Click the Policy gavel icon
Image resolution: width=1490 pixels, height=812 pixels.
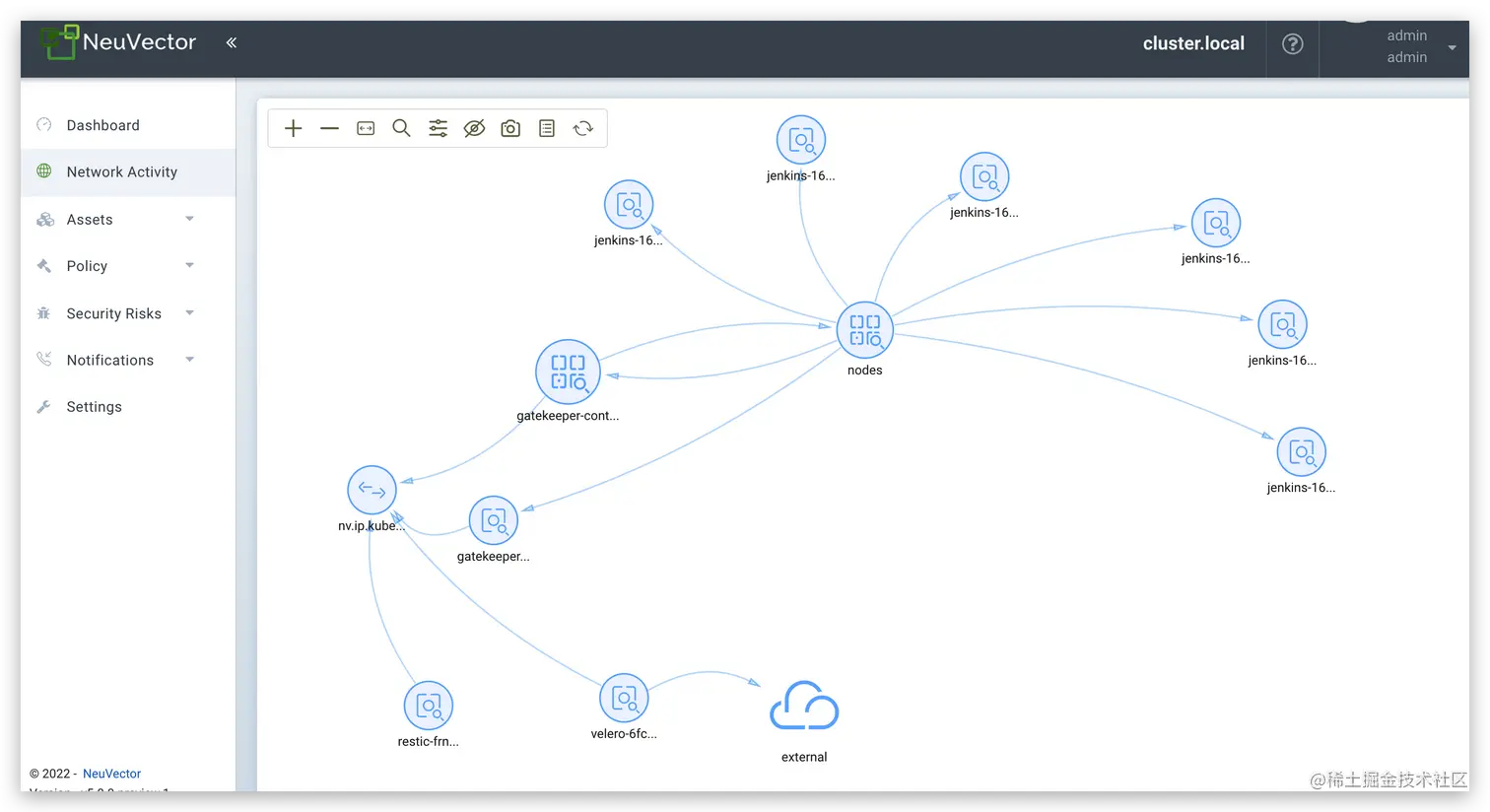click(x=43, y=265)
